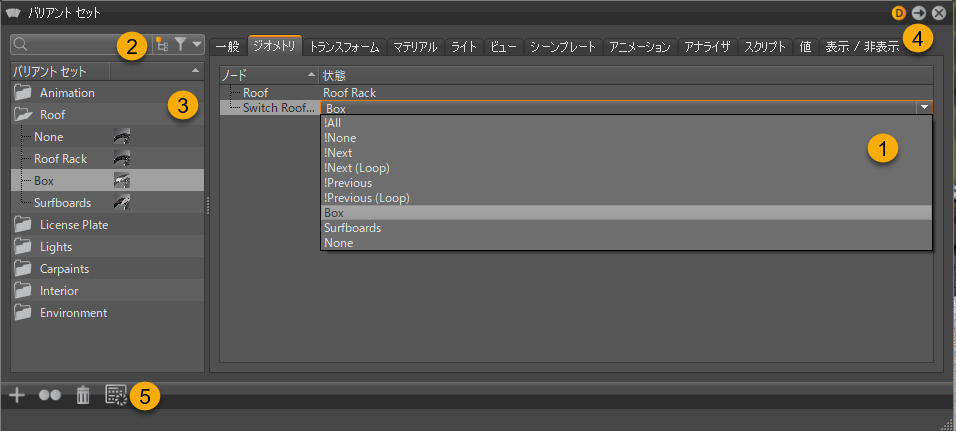The height and width of the screenshot is (431, 956).
Task: Click the Box combo box dropdown arrow
Action: pyautogui.click(x=924, y=108)
